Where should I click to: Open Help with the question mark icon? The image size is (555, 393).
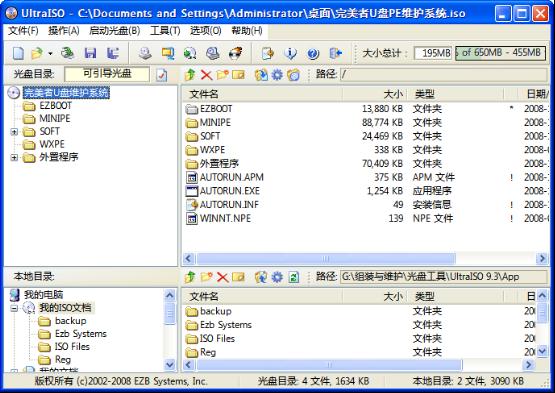point(313,53)
